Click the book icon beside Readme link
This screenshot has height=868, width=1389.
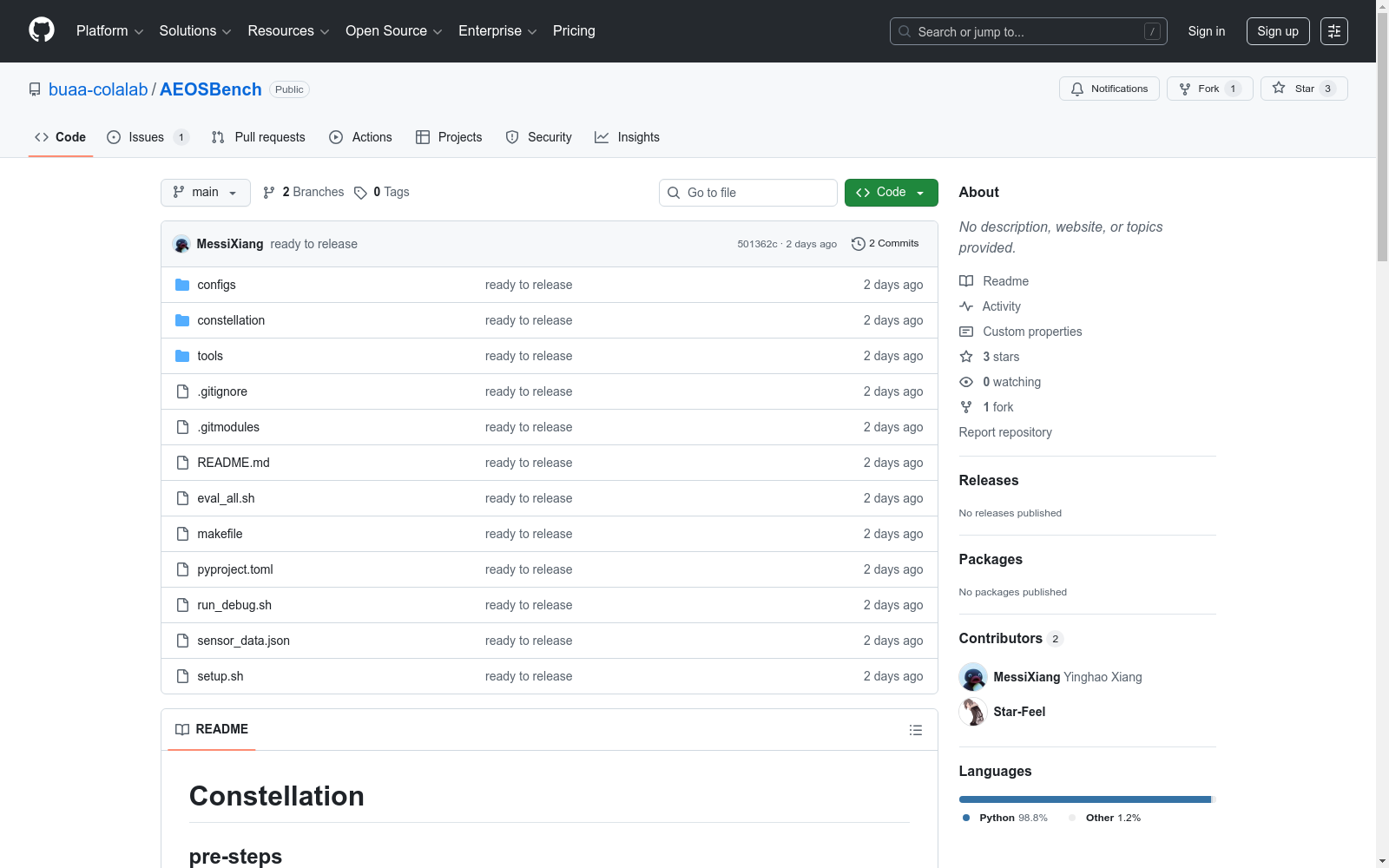point(966,281)
